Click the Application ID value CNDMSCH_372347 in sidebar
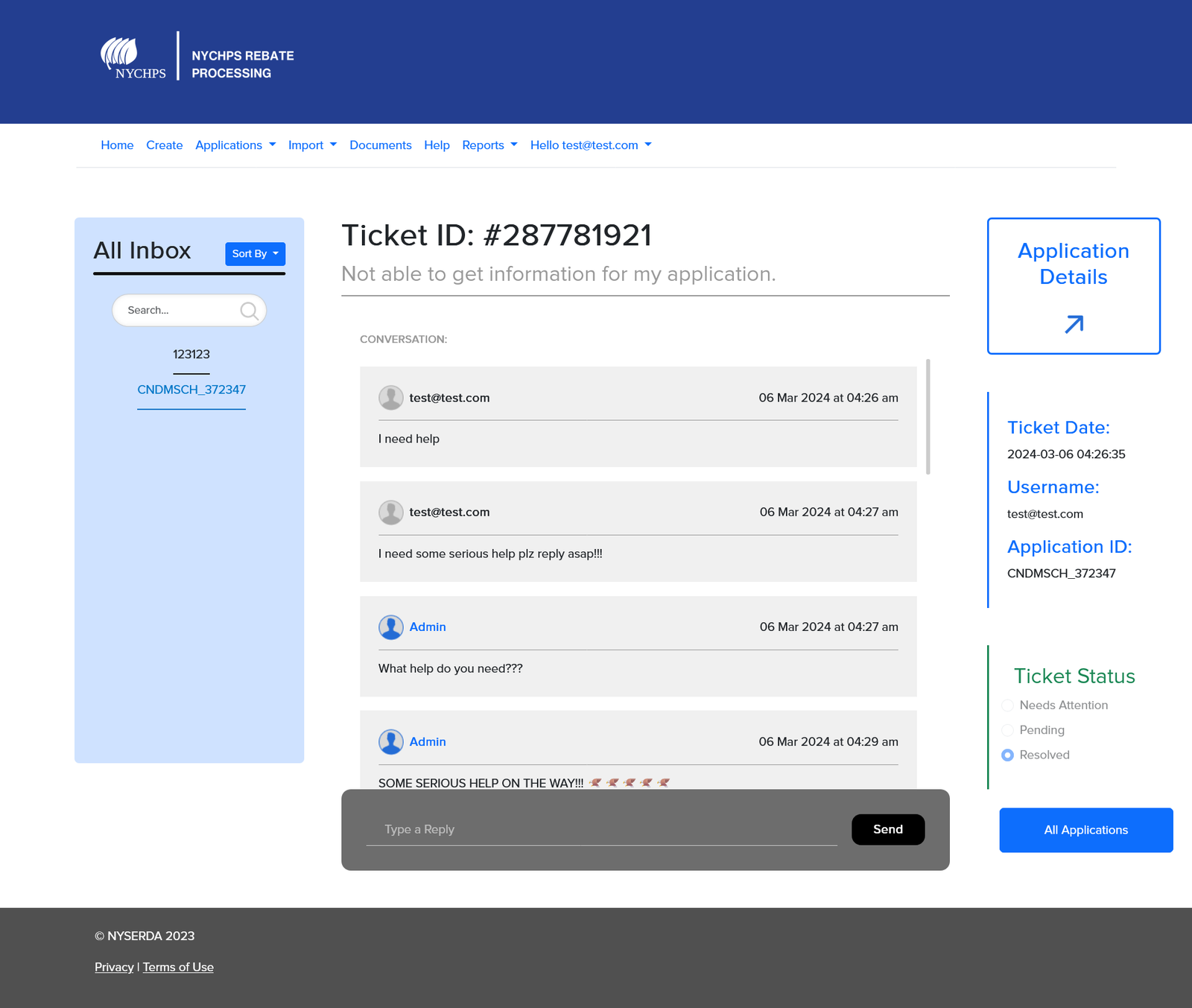Screen dimensions: 1192x1008 tap(1062, 574)
